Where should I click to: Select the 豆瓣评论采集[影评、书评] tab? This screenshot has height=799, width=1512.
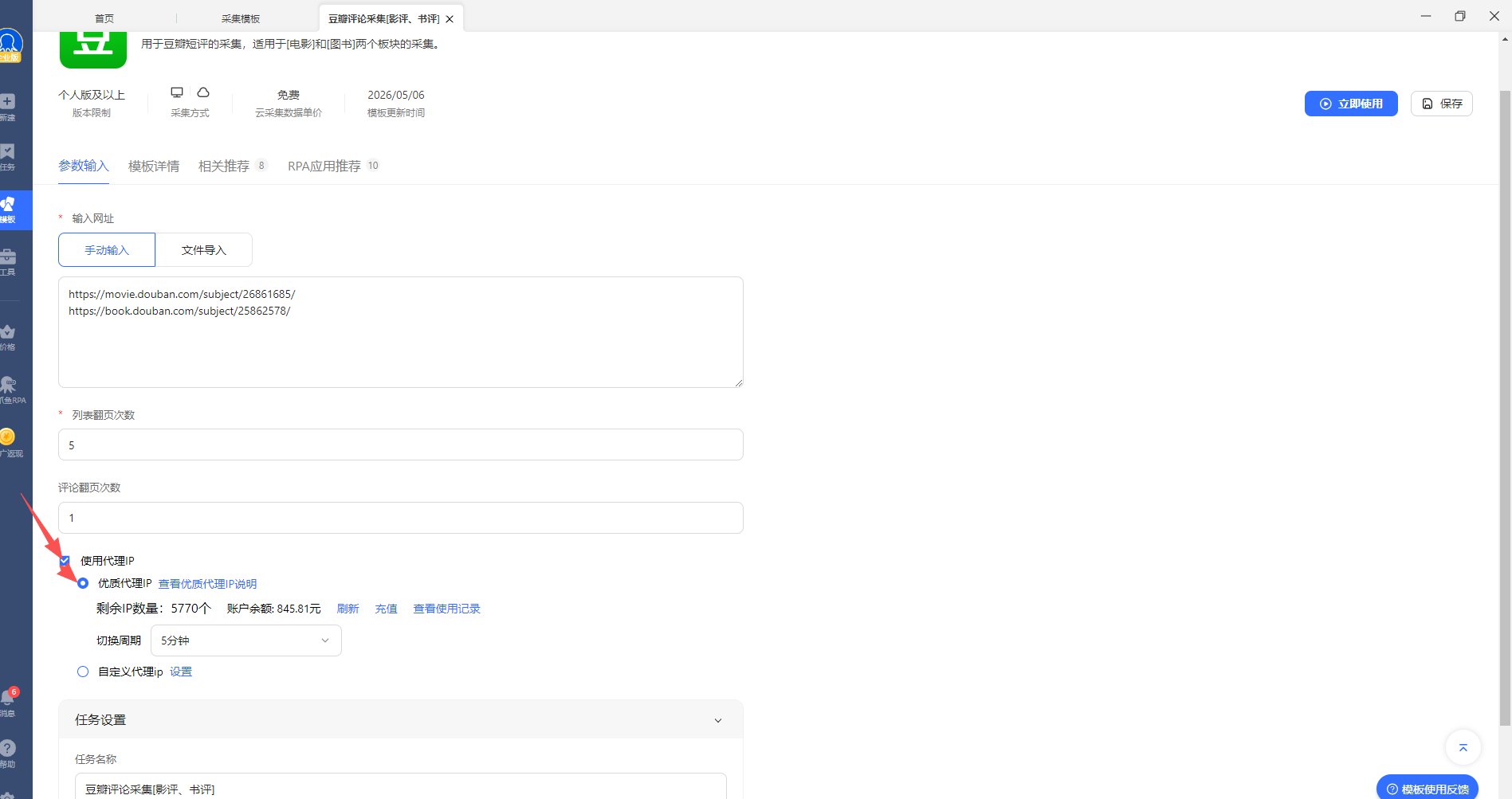tap(383, 18)
